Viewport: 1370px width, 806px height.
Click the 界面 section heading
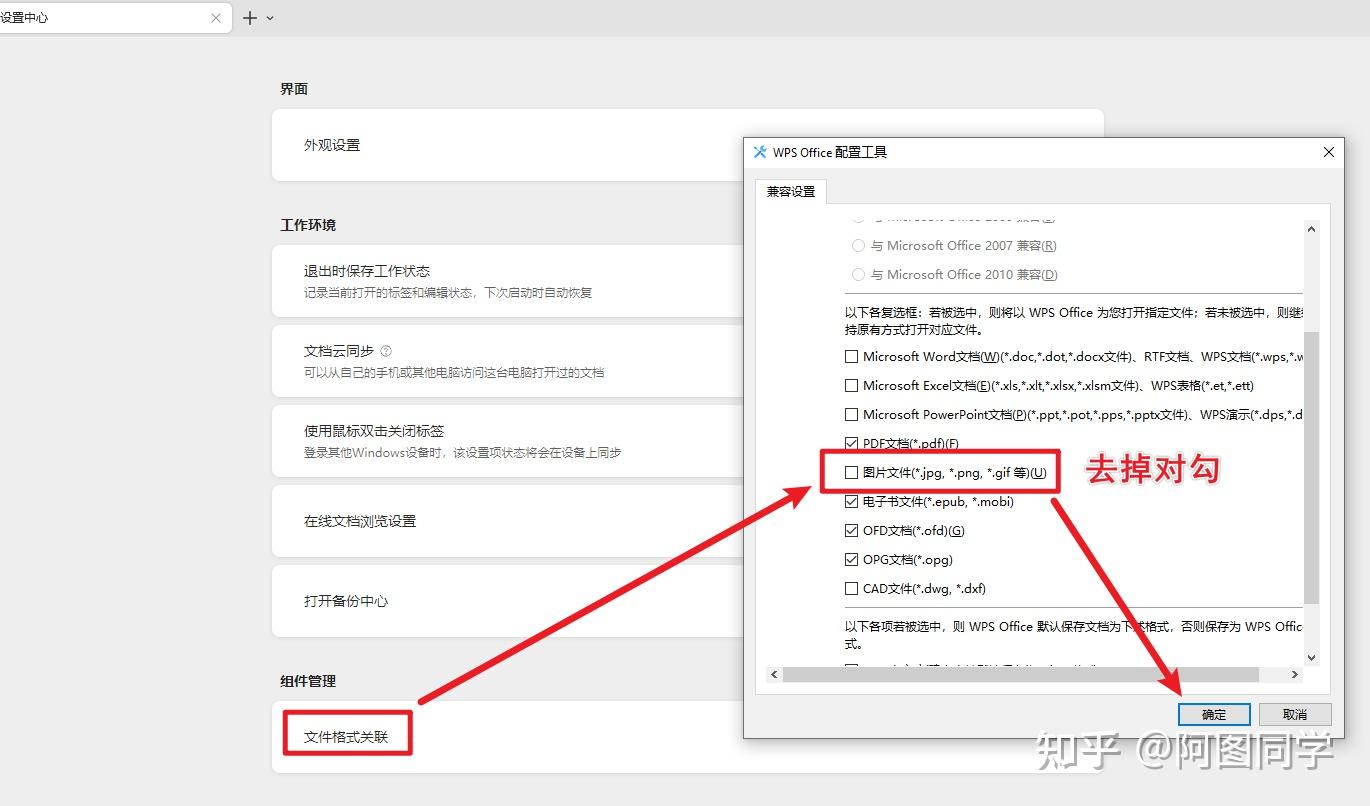[294, 89]
